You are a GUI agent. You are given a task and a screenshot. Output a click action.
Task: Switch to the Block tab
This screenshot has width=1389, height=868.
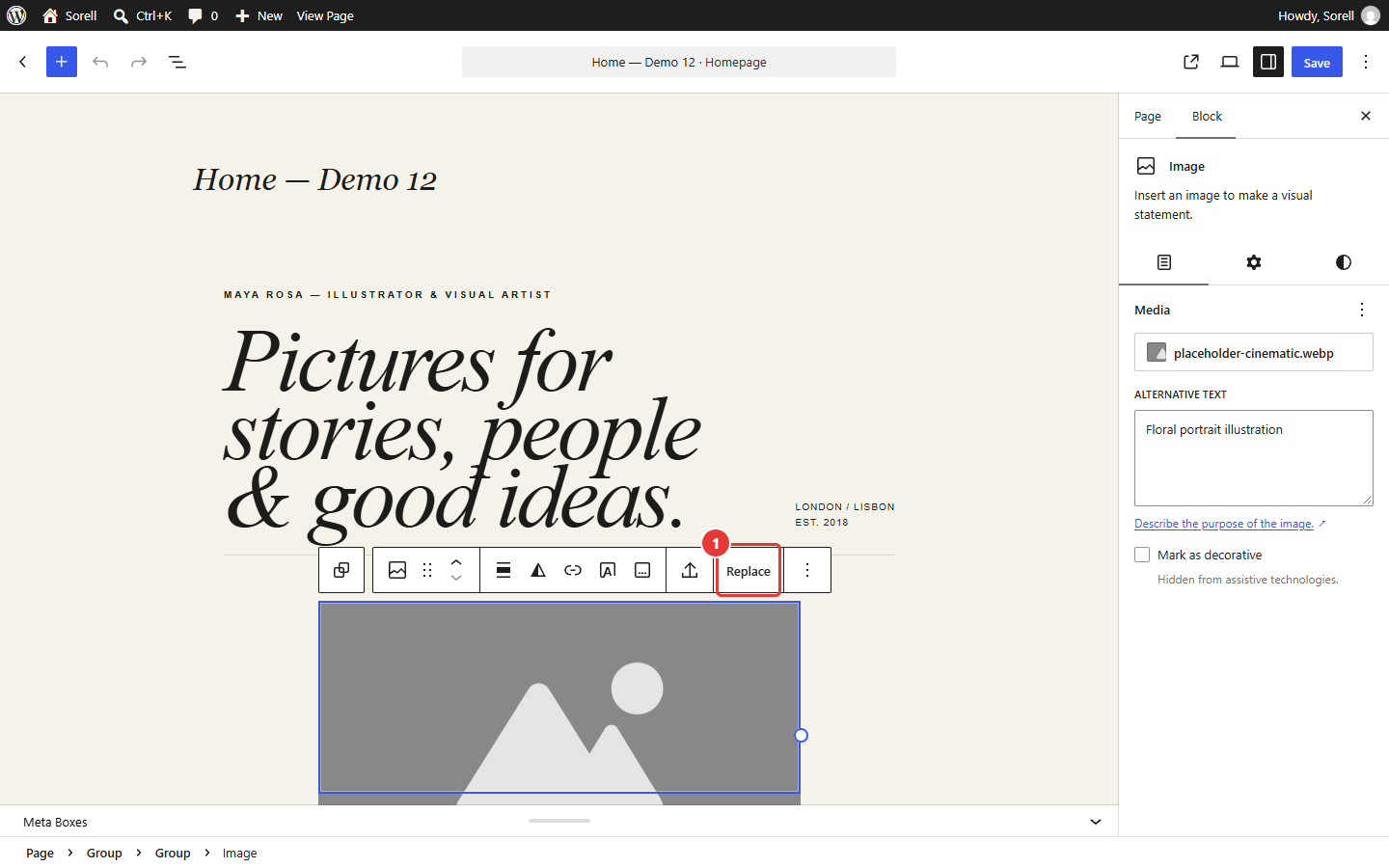coord(1207,116)
